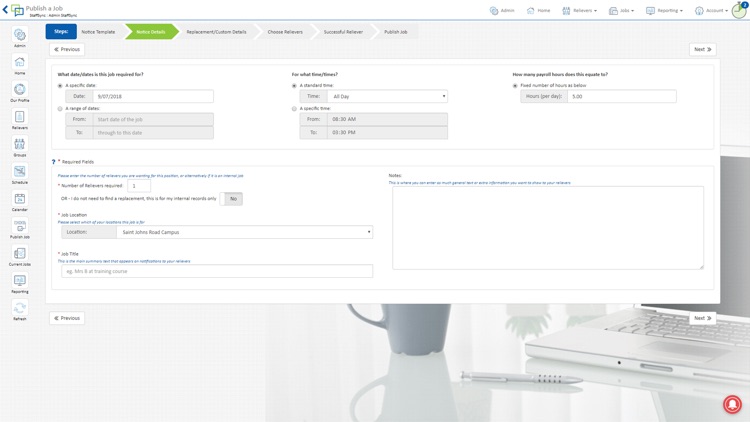Viewport: 750px width, 422px height.
Task: Open Current Jobs sidebar icon
Action: [x=20, y=256]
